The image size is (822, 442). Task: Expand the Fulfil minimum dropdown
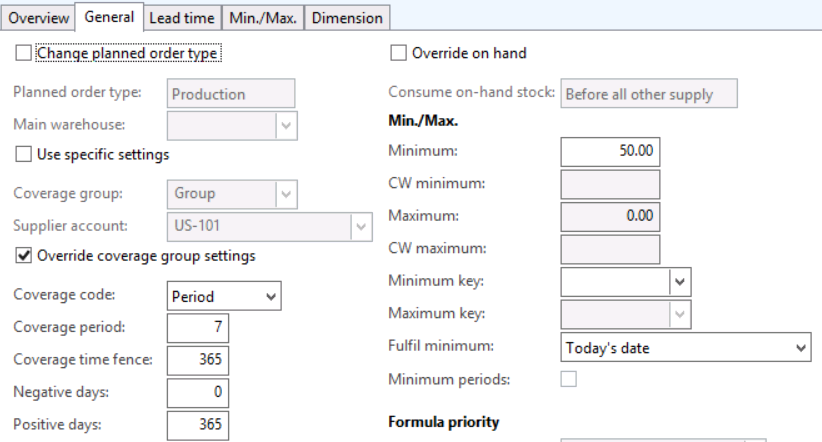point(686,347)
